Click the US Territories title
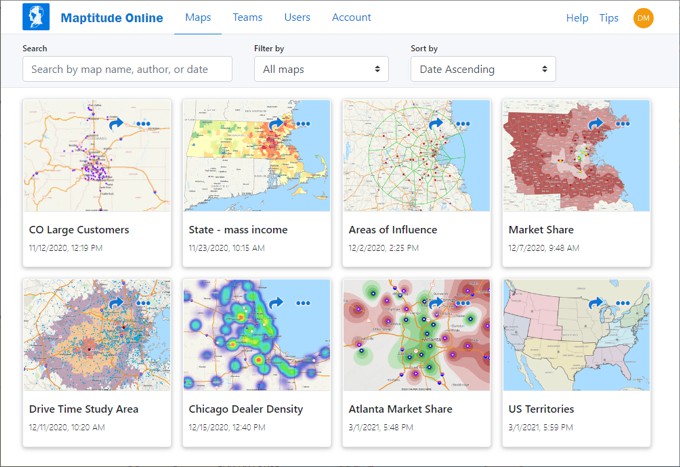The height and width of the screenshot is (467, 680). [x=541, y=409]
